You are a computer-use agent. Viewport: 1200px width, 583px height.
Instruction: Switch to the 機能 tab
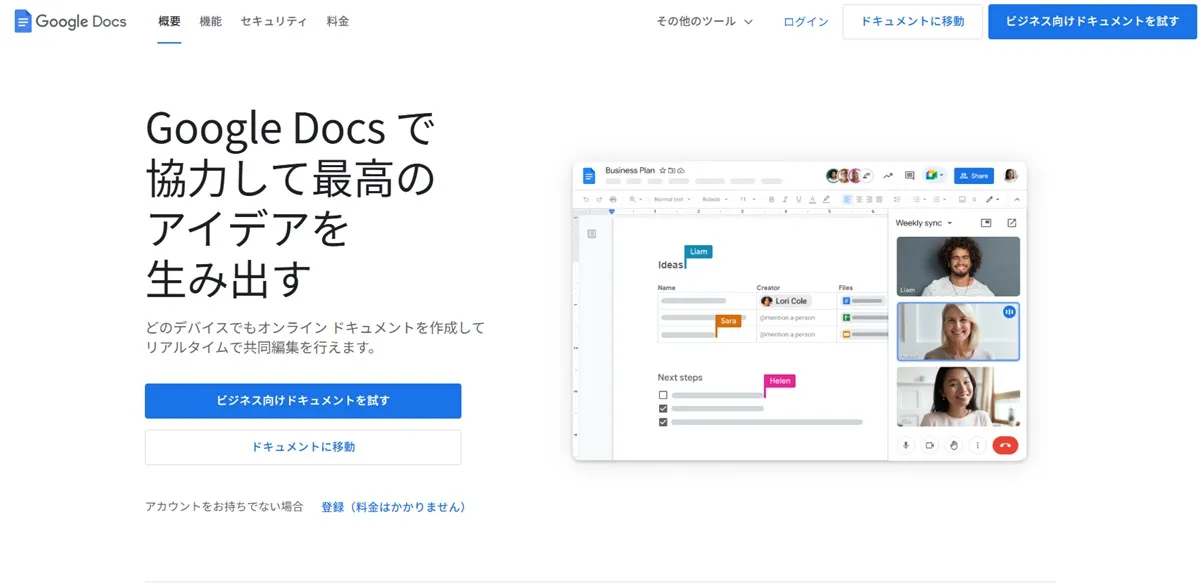[x=210, y=20]
